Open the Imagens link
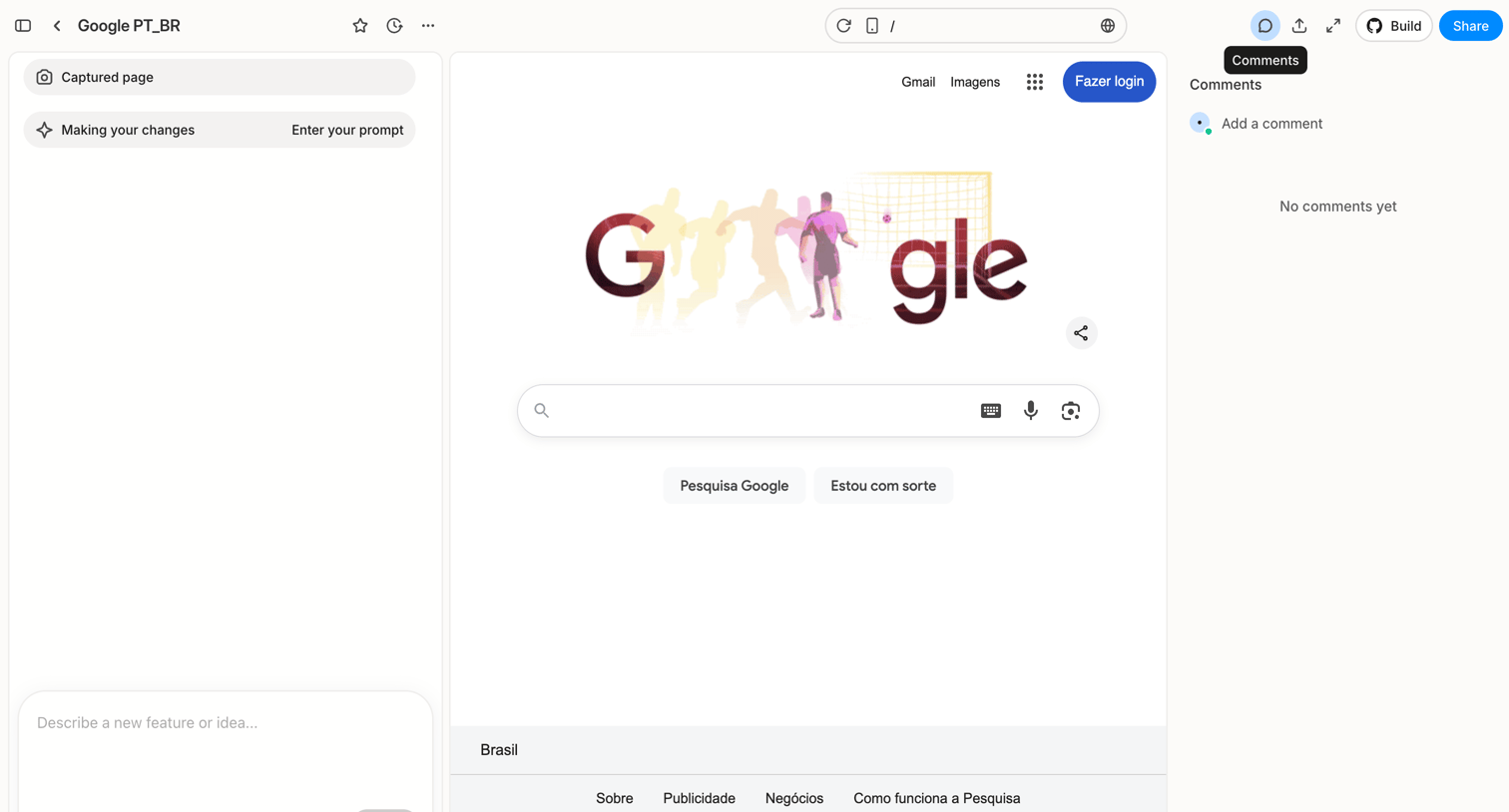 pos(975,82)
